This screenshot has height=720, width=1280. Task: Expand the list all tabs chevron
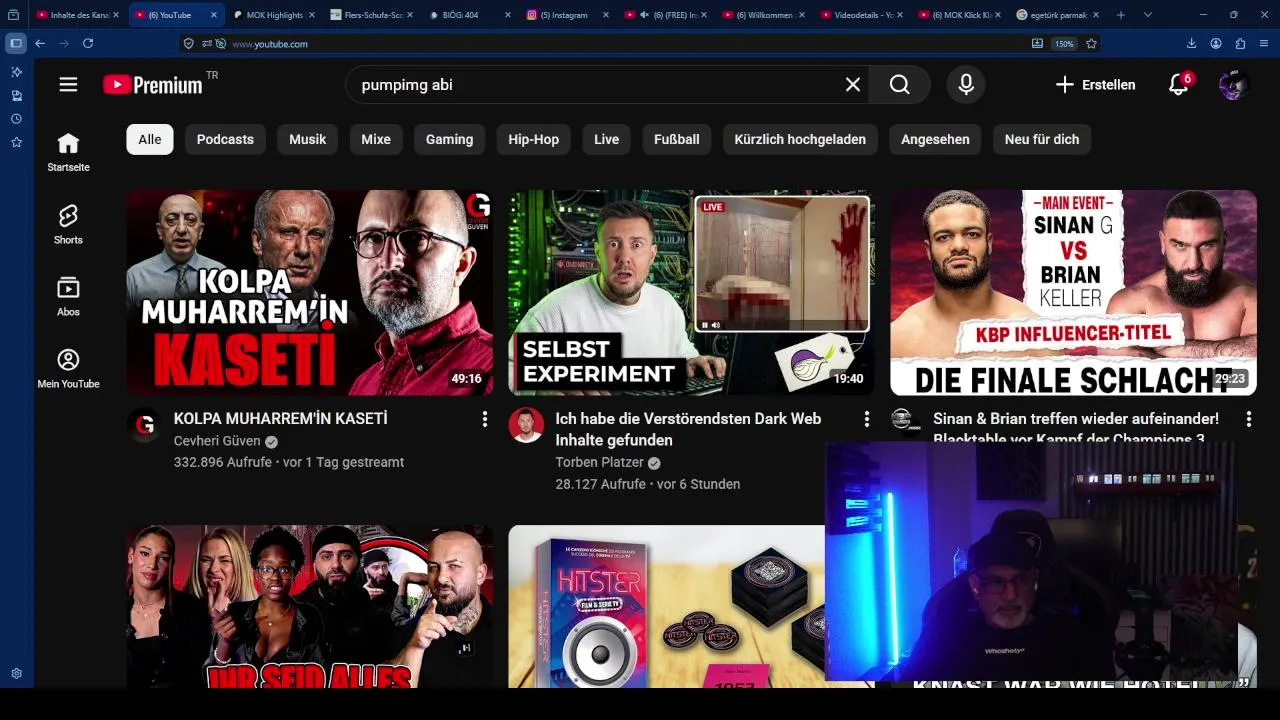pos(1147,15)
